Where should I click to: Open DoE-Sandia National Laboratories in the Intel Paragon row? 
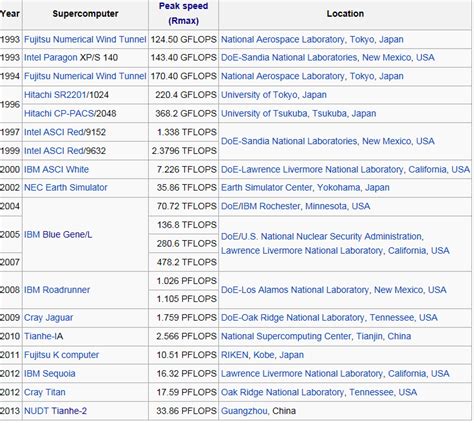(x=289, y=58)
